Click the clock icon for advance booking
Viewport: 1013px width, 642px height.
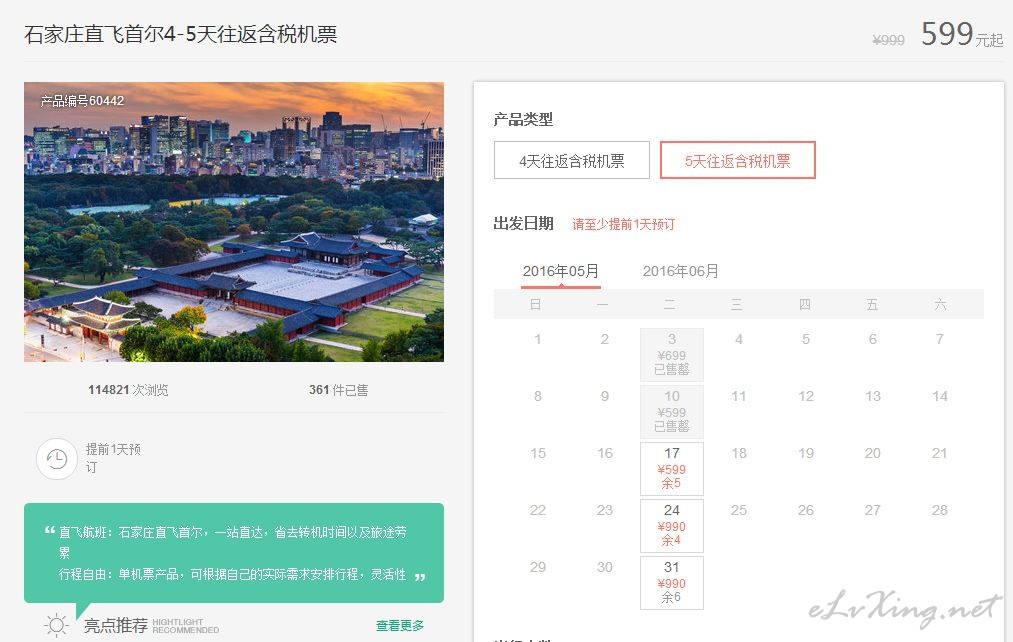coord(57,459)
